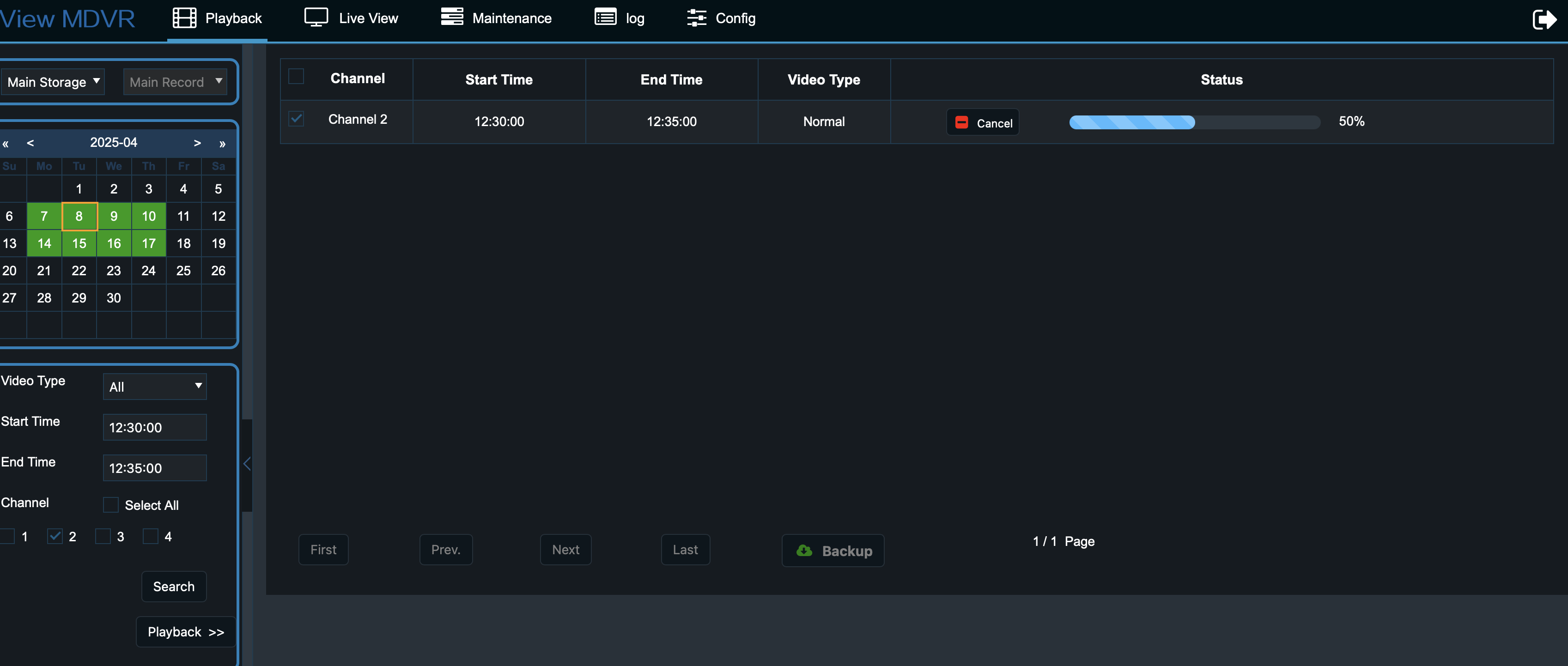Cancel the Channel 2 backup
The image size is (1568, 666).
click(983, 122)
